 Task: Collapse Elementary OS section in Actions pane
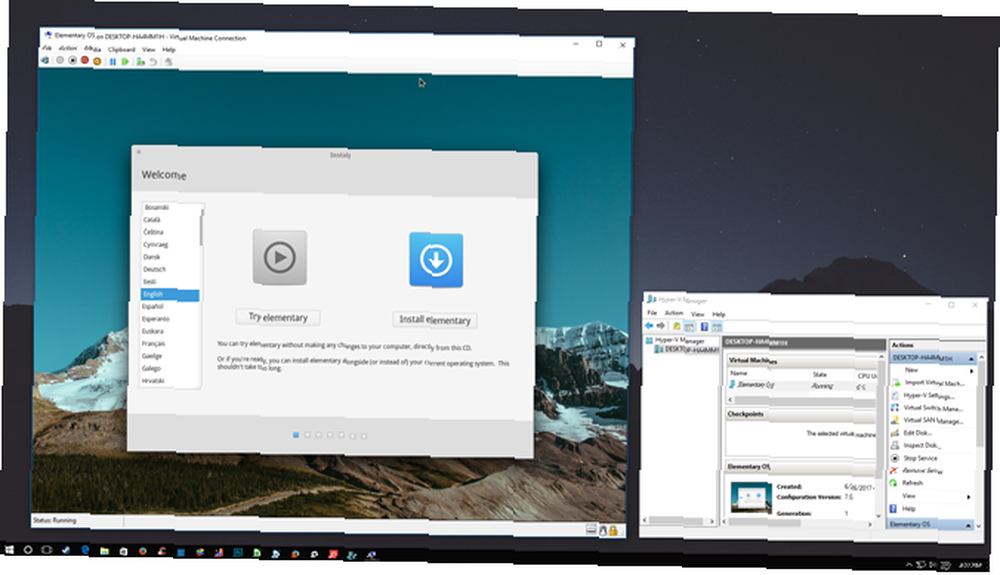(968, 525)
